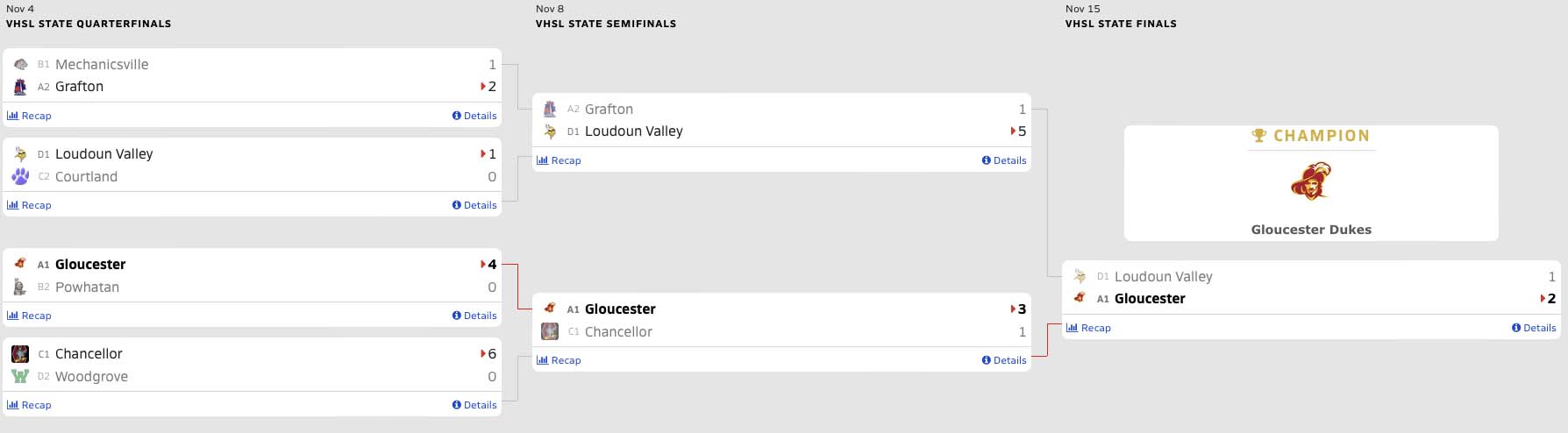Image resolution: width=1568 pixels, height=433 pixels.
Task: Click Loudoun Valley Vikings logo in quarterfinals
Action: [x=20, y=154]
